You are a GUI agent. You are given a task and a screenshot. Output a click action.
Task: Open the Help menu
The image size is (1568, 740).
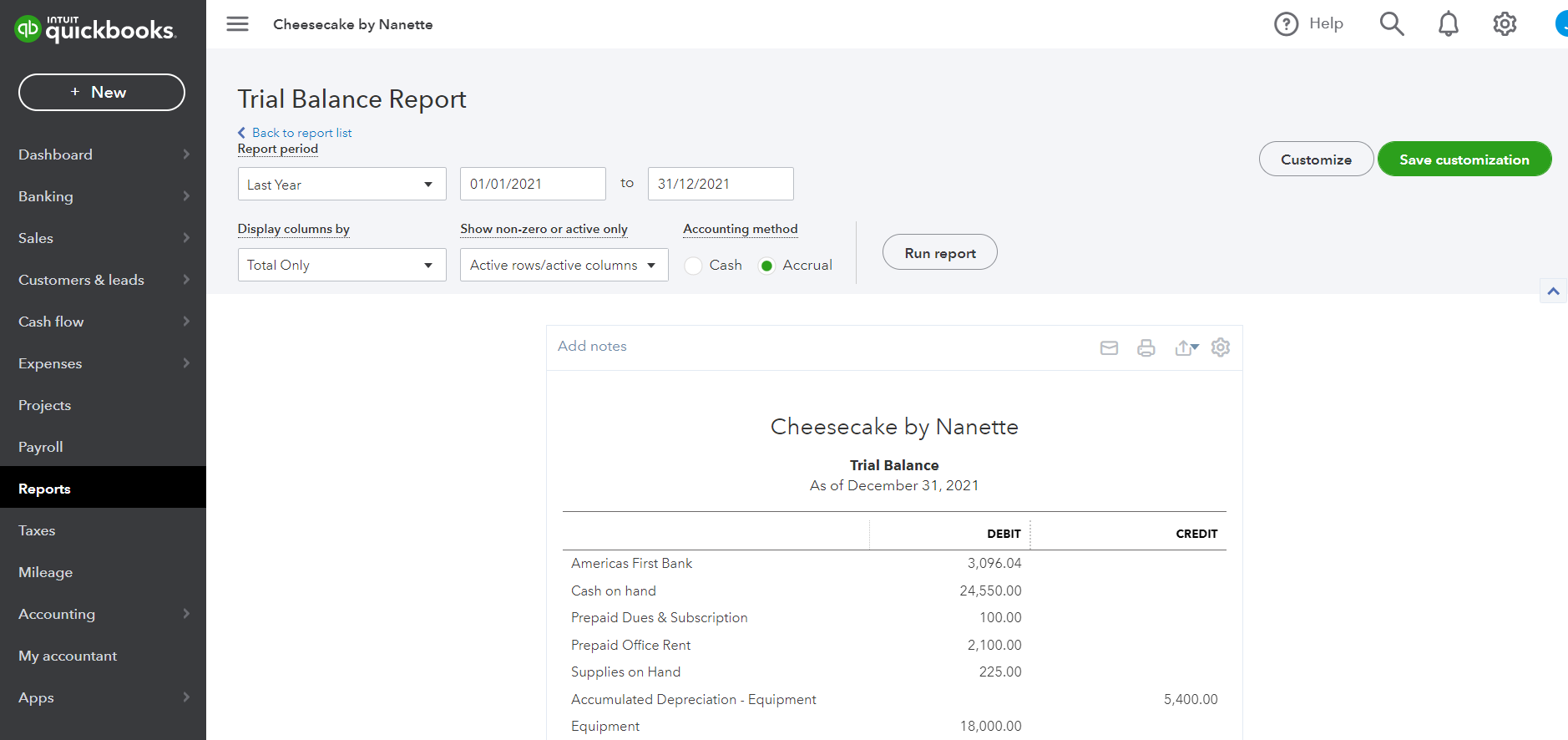click(x=1308, y=23)
